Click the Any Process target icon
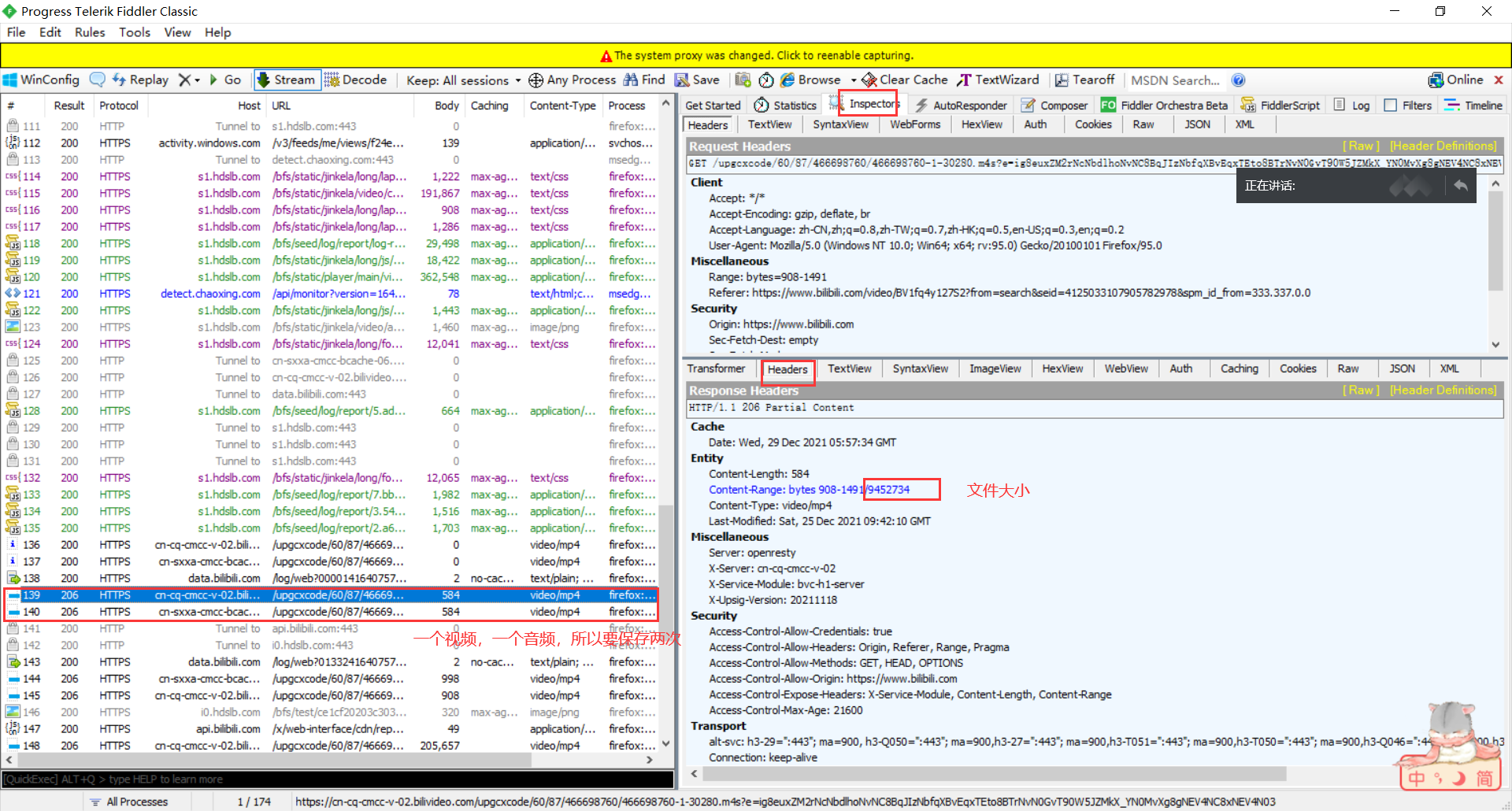The width and height of the screenshot is (1512, 811). [535, 80]
